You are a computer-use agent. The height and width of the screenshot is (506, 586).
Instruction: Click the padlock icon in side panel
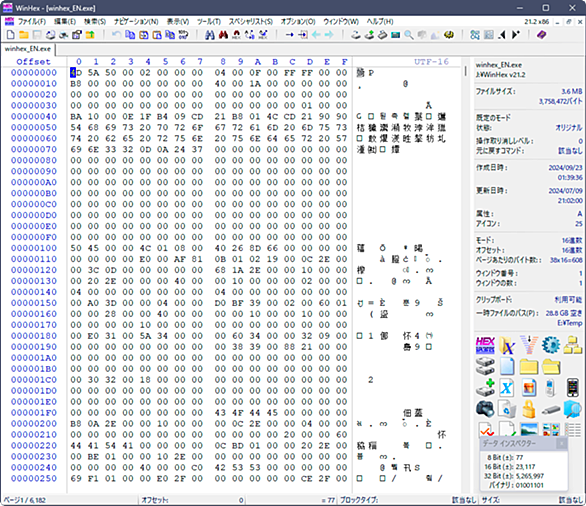point(529,409)
